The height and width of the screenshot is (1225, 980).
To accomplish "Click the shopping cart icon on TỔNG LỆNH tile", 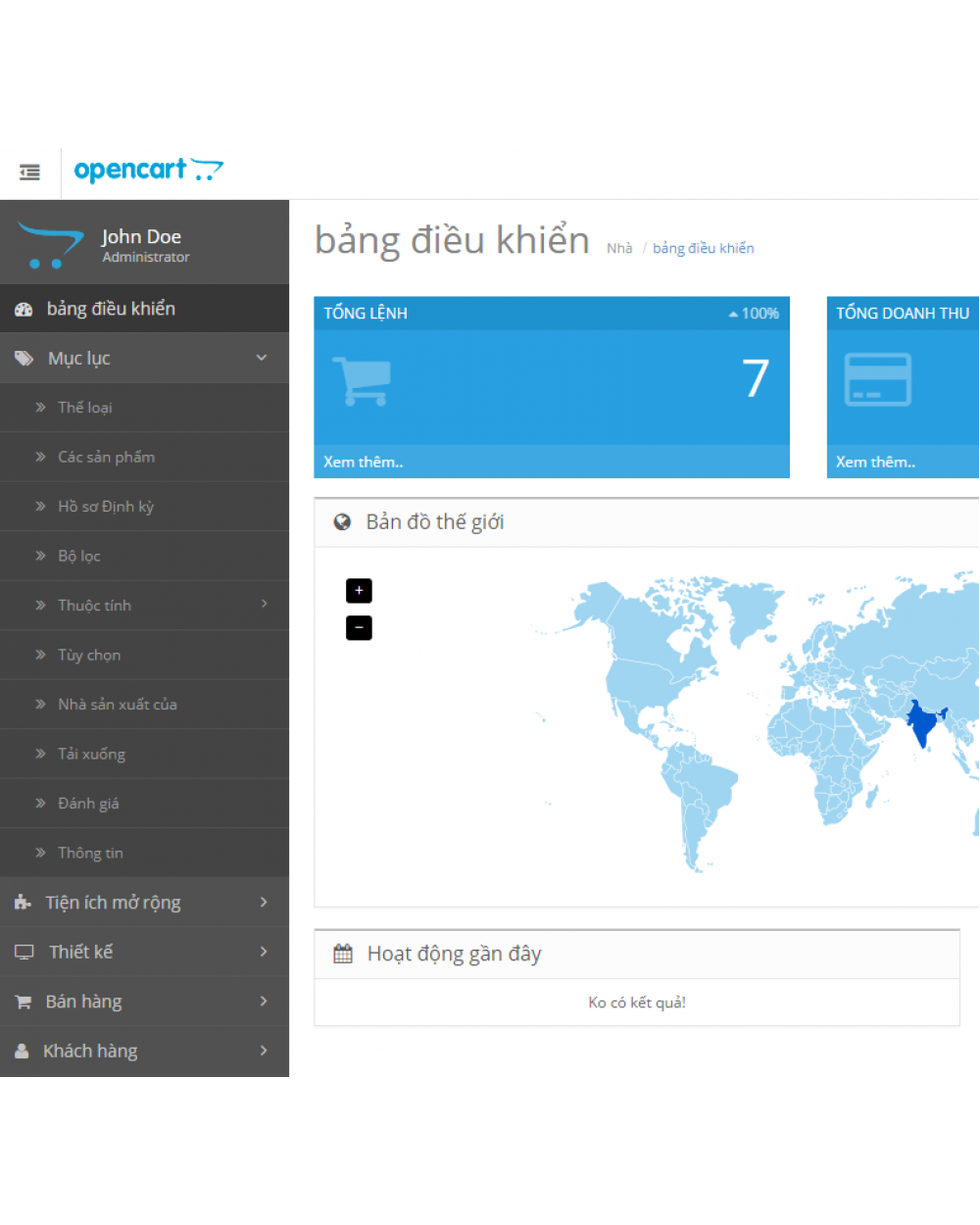I will click(x=361, y=380).
